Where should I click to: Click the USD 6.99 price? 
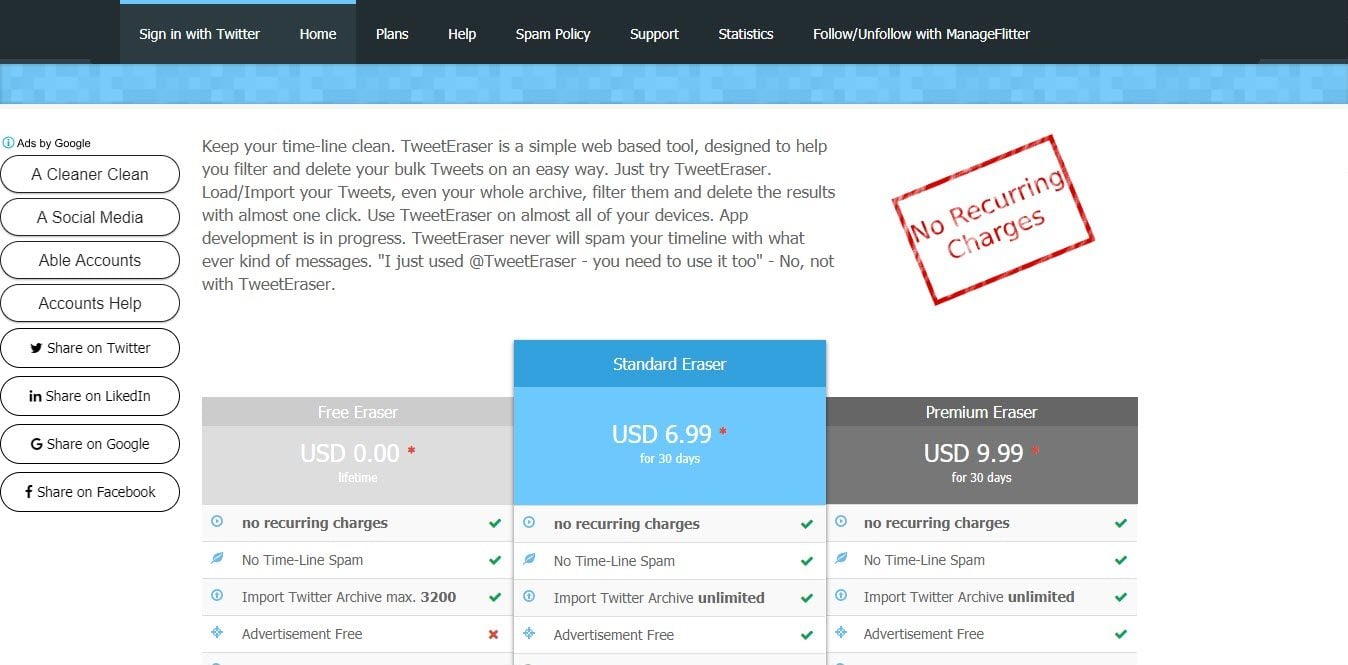[662, 434]
